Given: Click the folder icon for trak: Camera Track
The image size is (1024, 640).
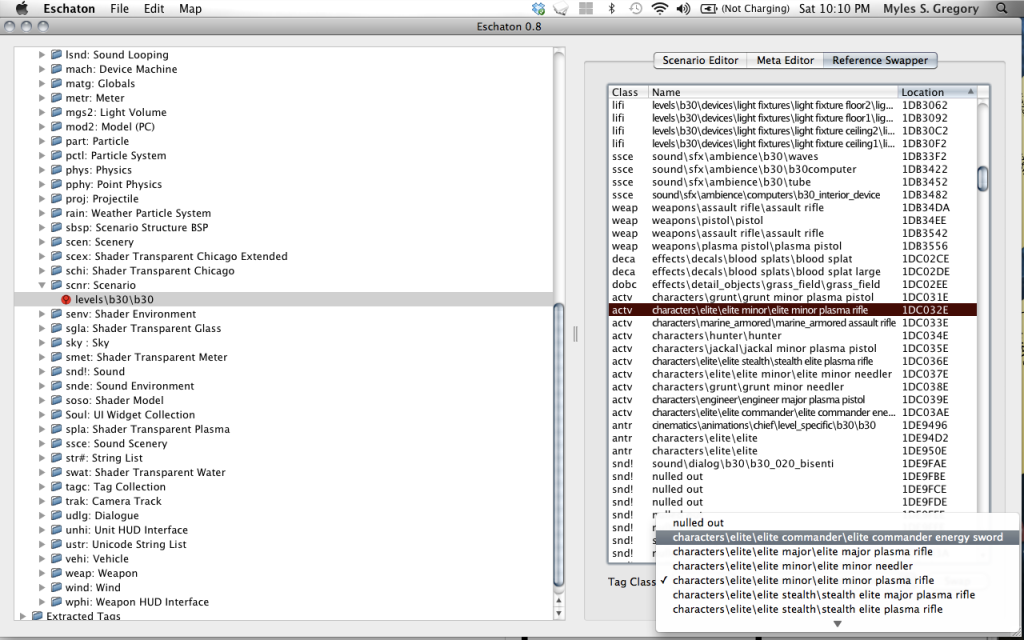Looking at the screenshot, I should 57,502.
